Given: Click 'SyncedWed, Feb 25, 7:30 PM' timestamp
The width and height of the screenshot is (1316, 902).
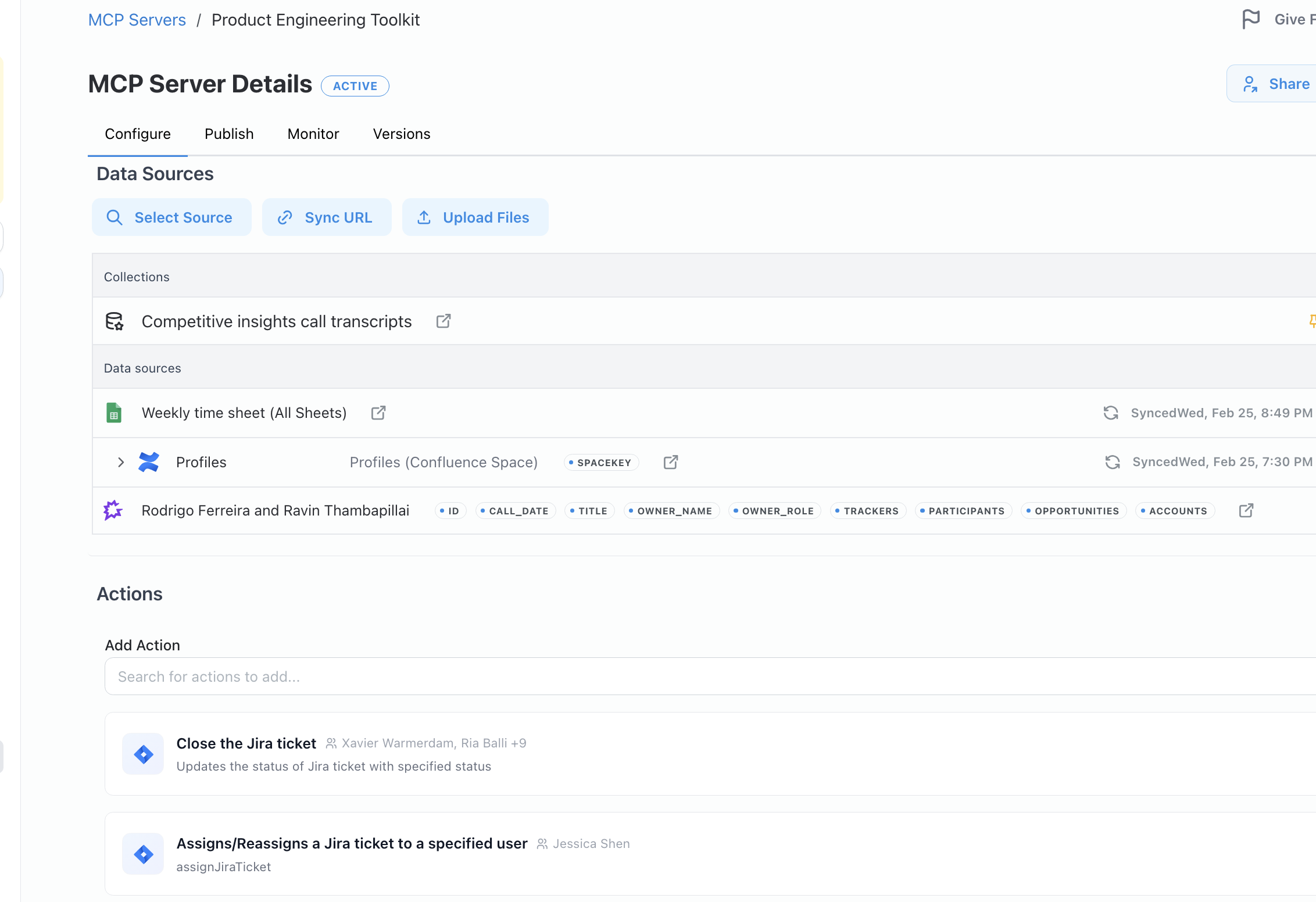Looking at the screenshot, I should (x=1222, y=461).
